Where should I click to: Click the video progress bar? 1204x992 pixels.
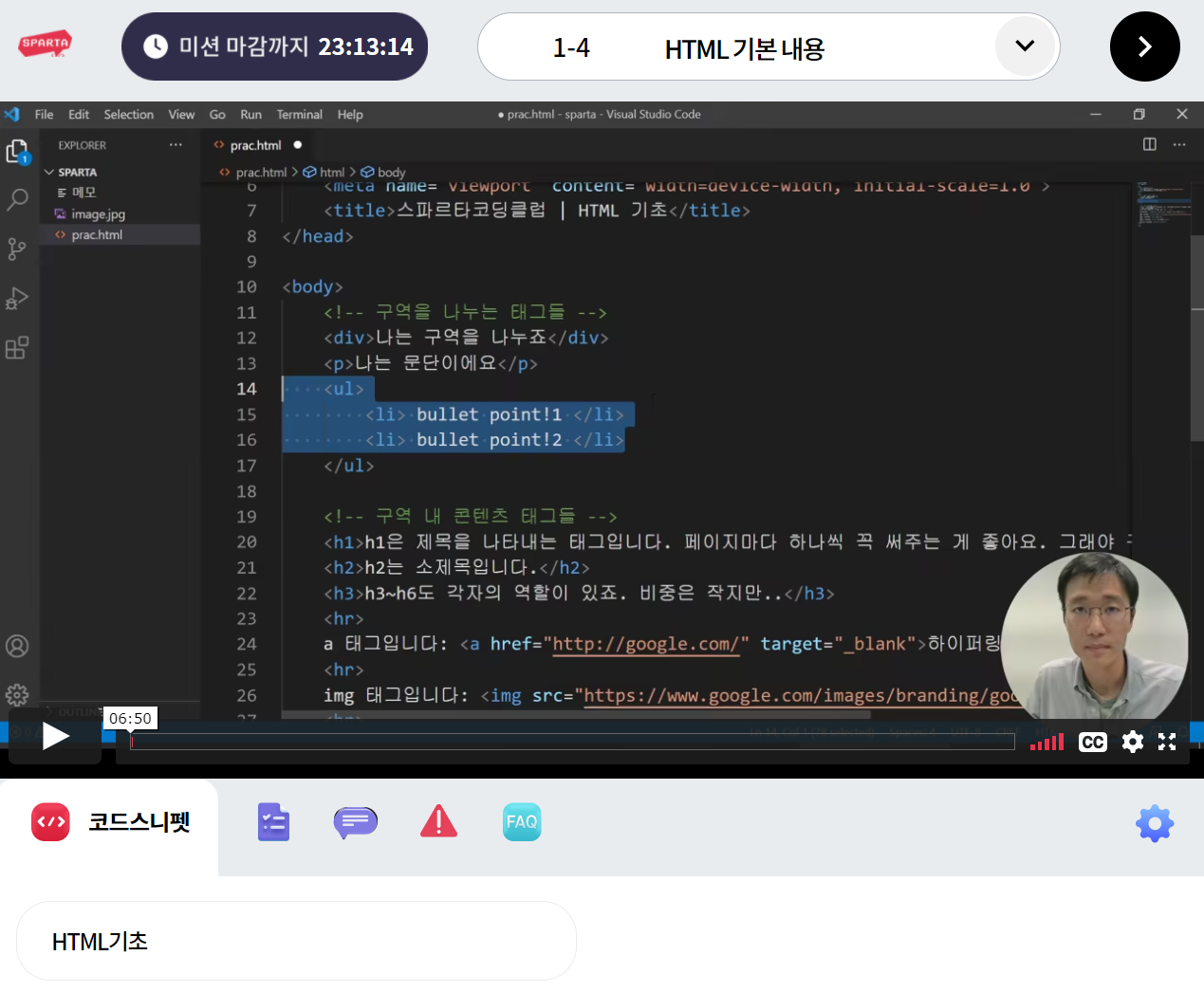coord(572,742)
